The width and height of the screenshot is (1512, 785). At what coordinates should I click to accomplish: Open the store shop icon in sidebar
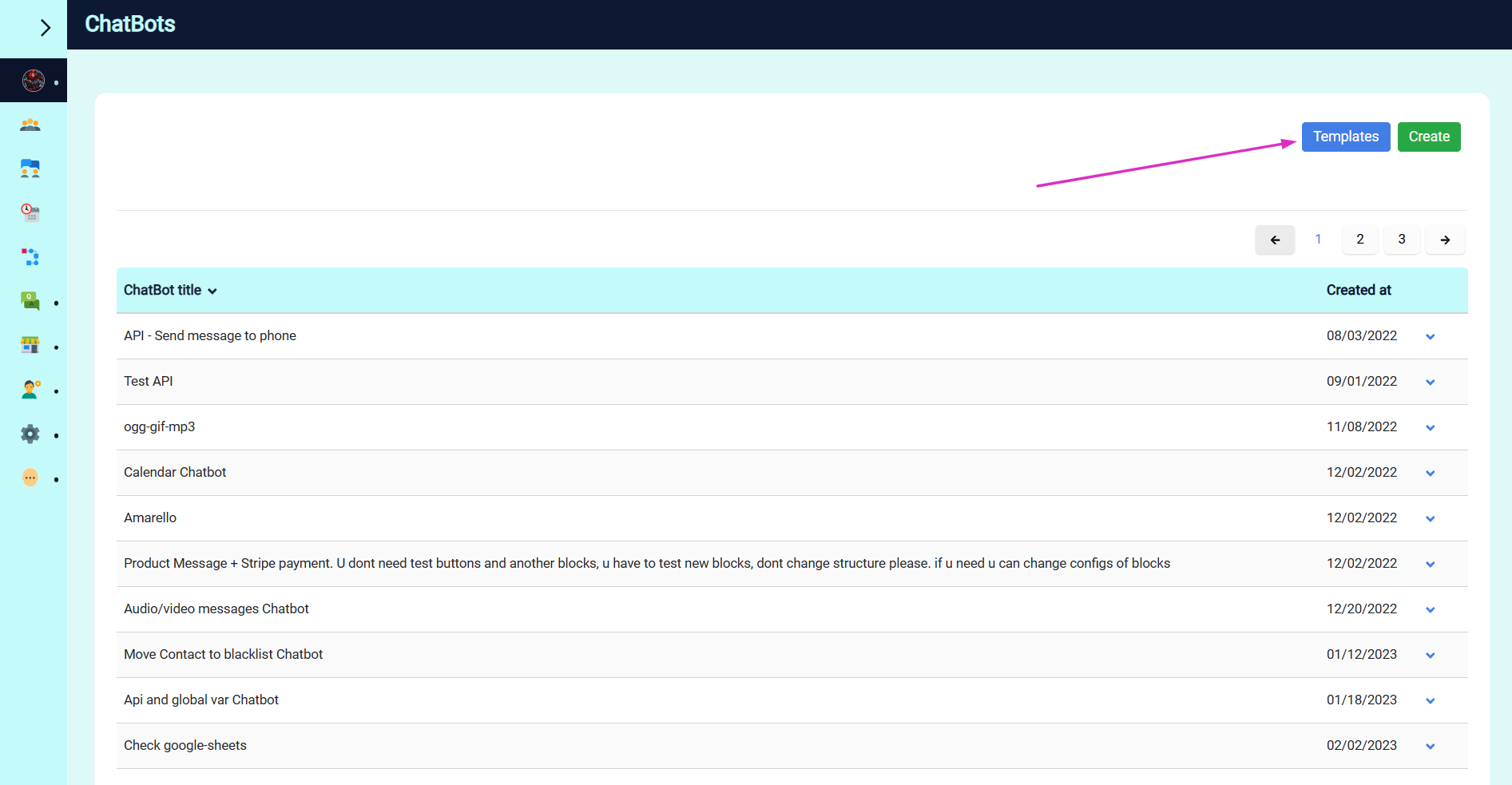click(x=30, y=345)
